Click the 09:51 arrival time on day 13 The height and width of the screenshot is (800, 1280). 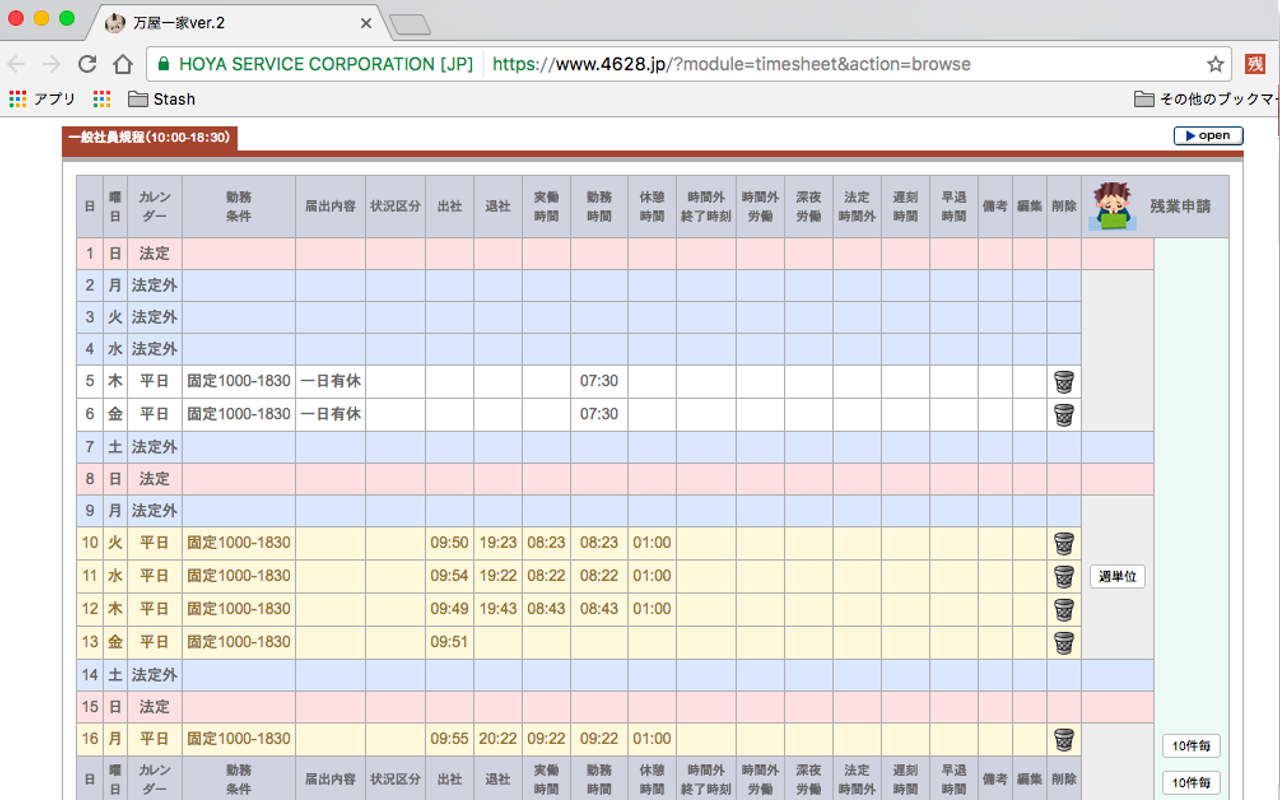pyautogui.click(x=450, y=642)
